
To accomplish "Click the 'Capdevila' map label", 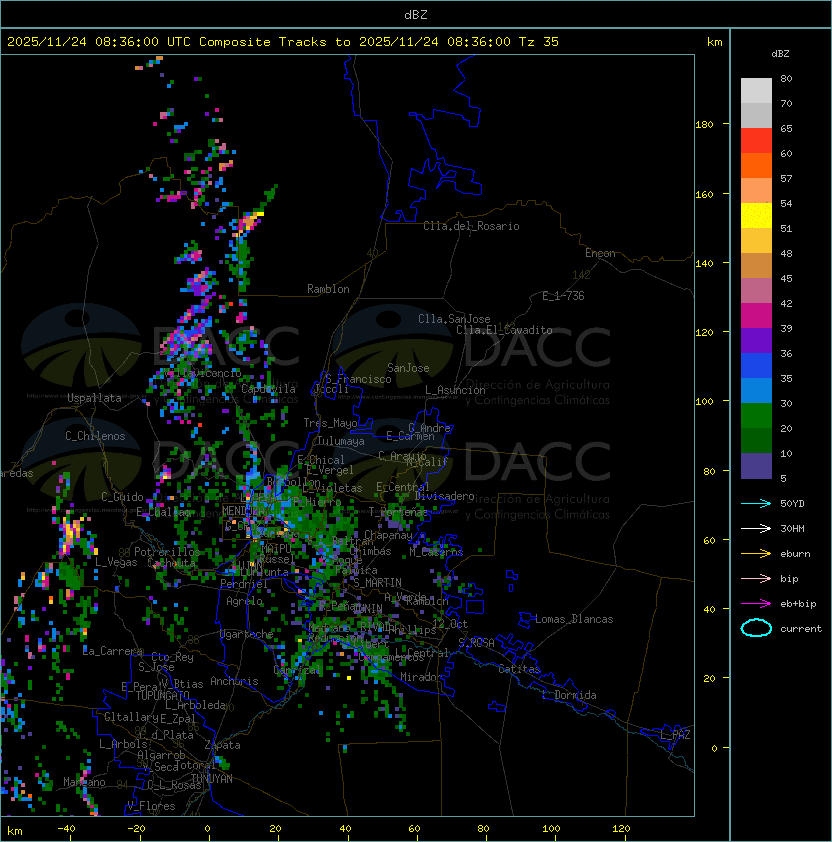I will point(268,389).
